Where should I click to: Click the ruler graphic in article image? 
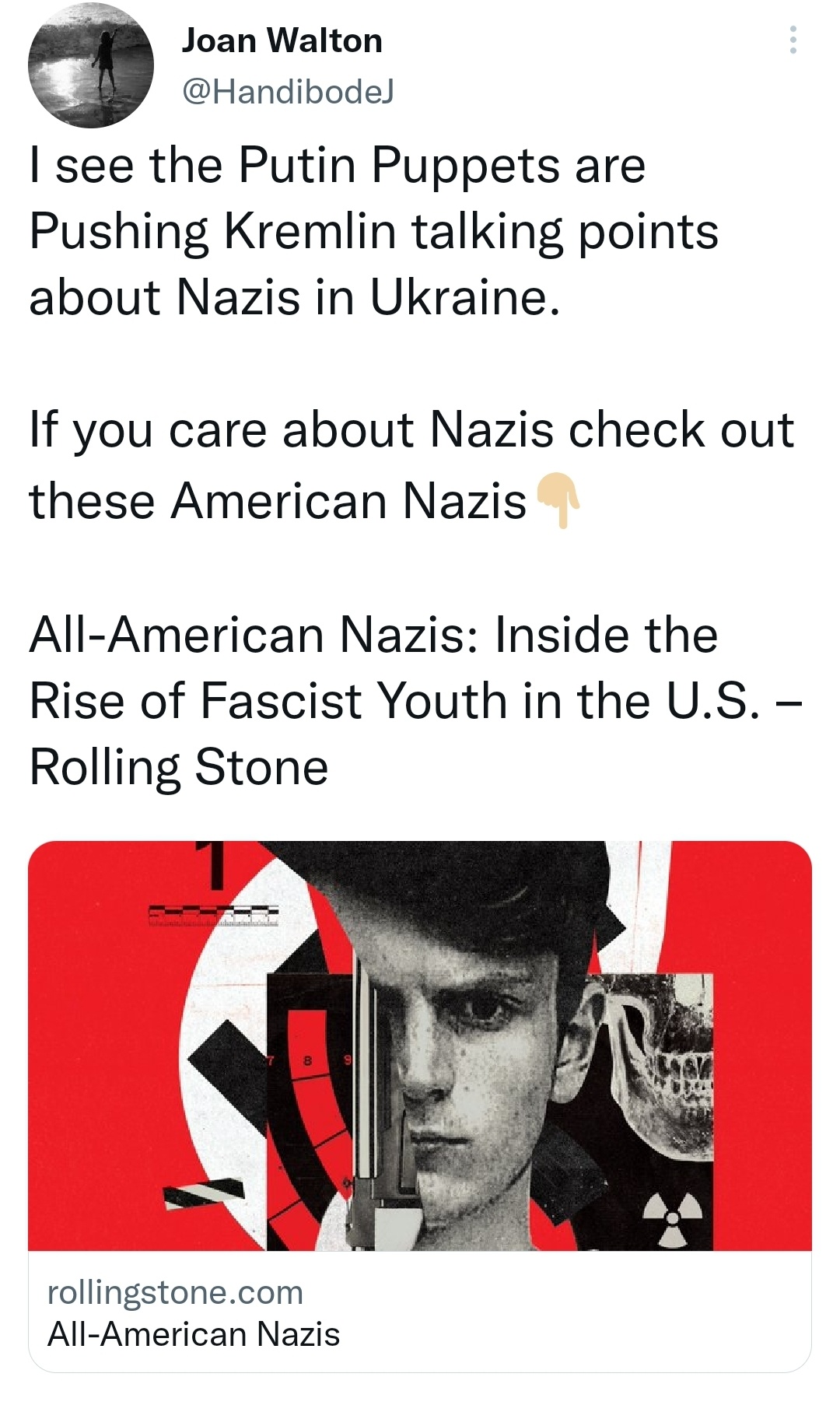coord(213,916)
